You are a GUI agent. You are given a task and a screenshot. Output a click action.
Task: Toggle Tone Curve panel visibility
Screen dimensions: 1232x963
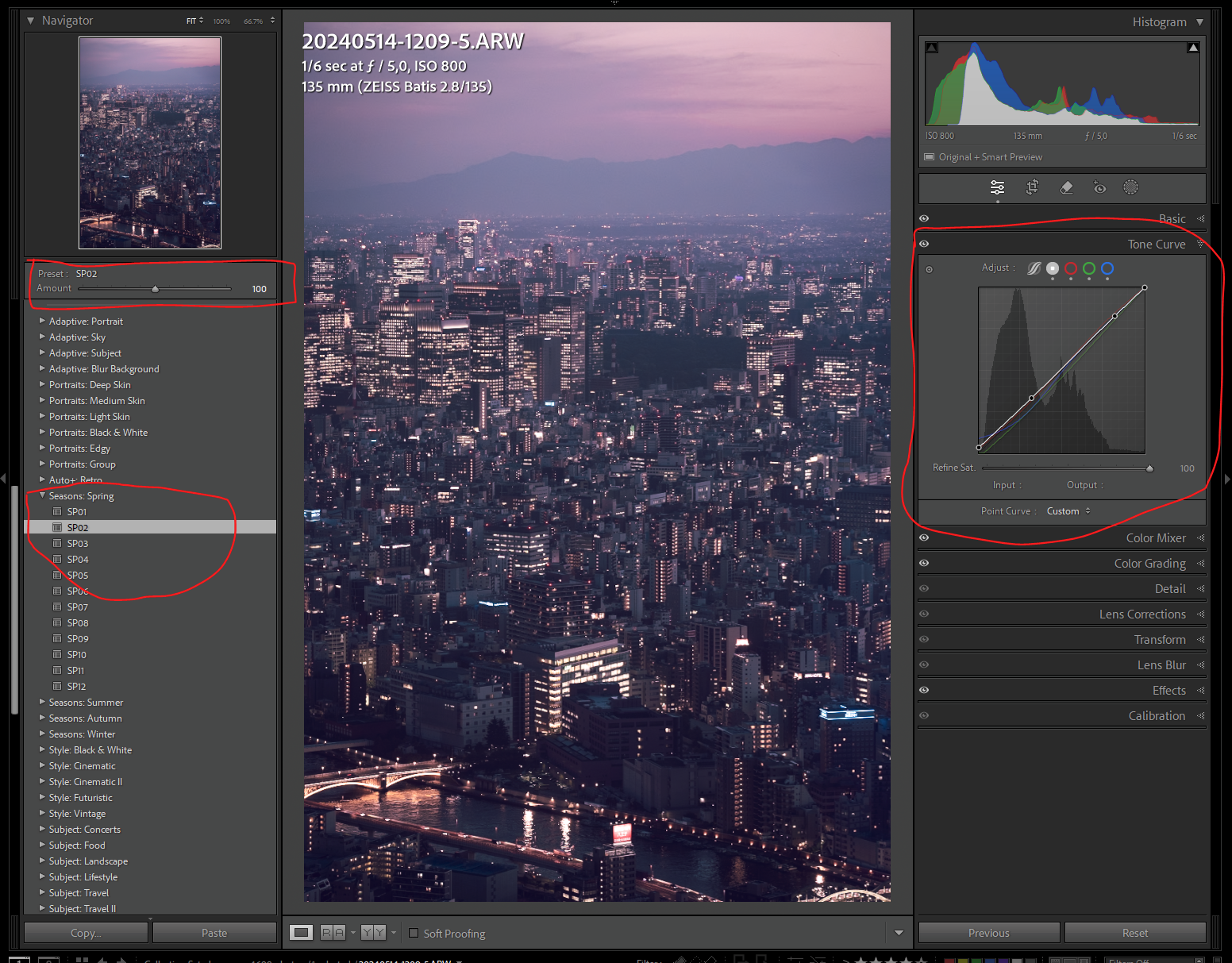pos(923,243)
